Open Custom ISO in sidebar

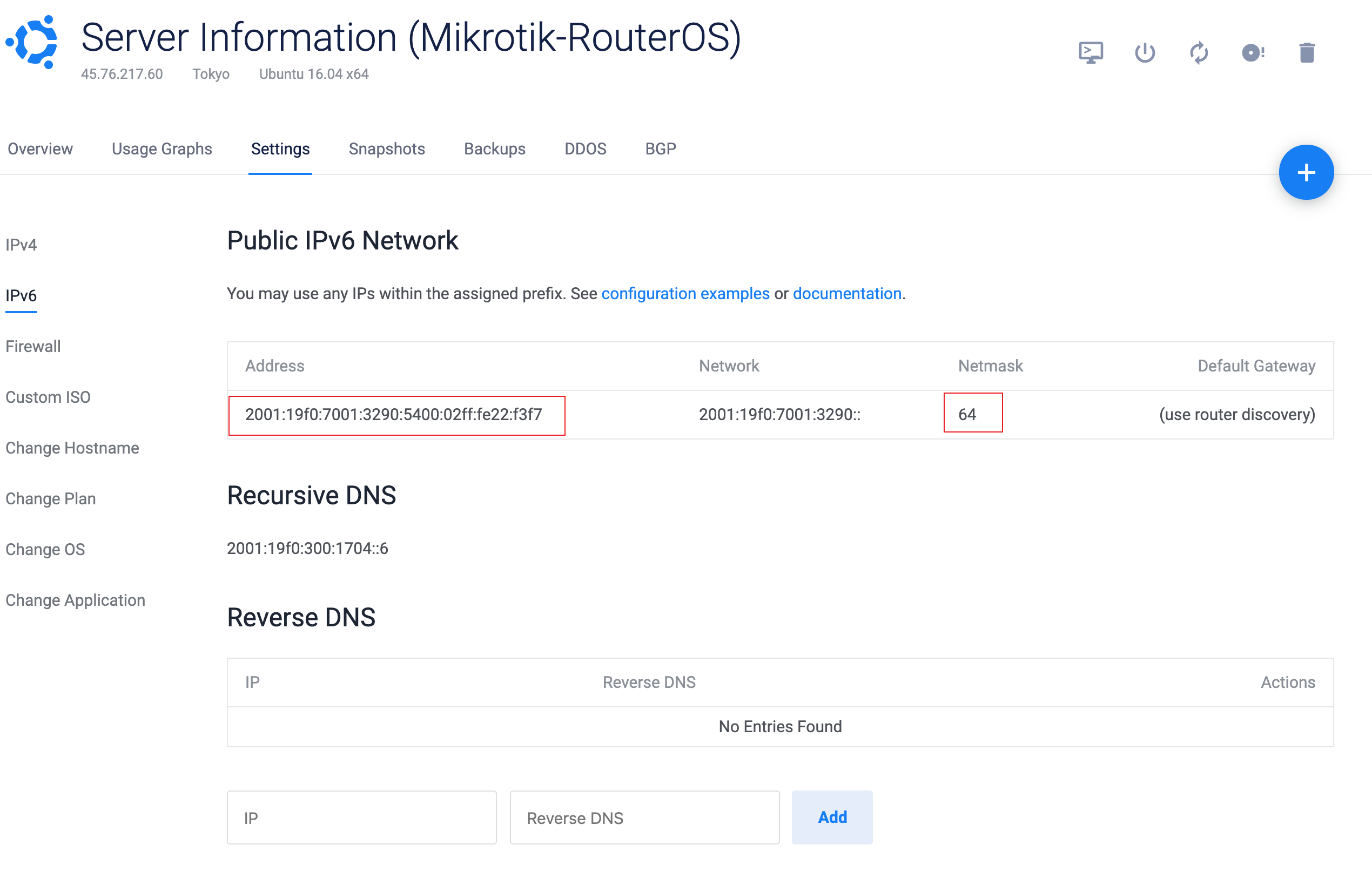(x=48, y=397)
